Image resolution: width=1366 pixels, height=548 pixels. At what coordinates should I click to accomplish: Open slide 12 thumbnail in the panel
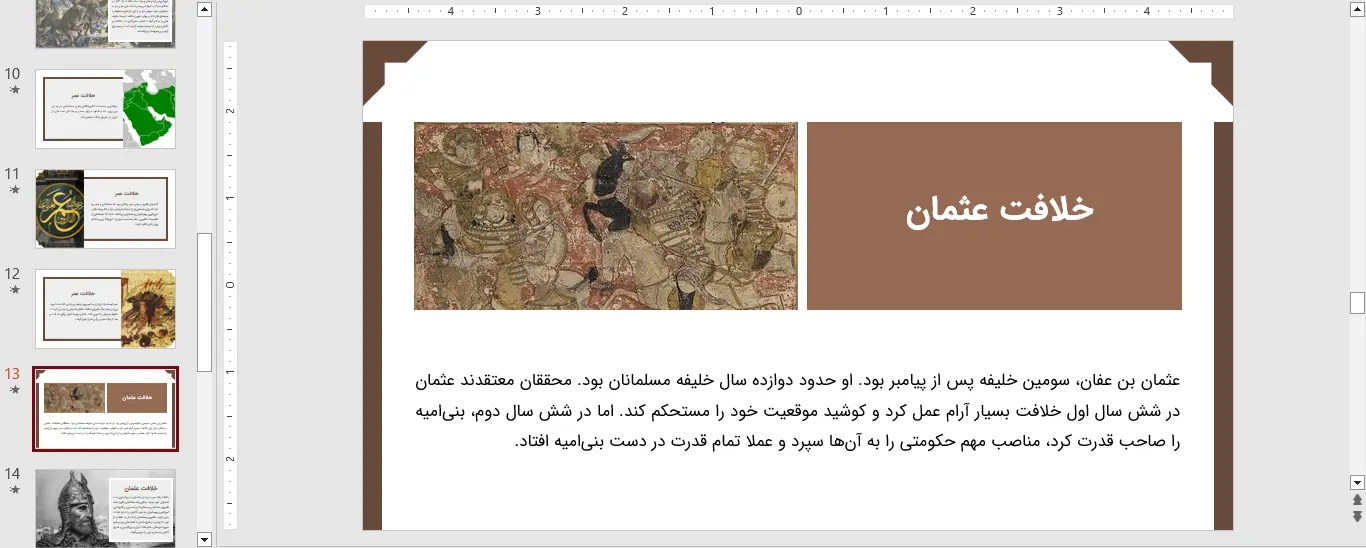point(106,309)
